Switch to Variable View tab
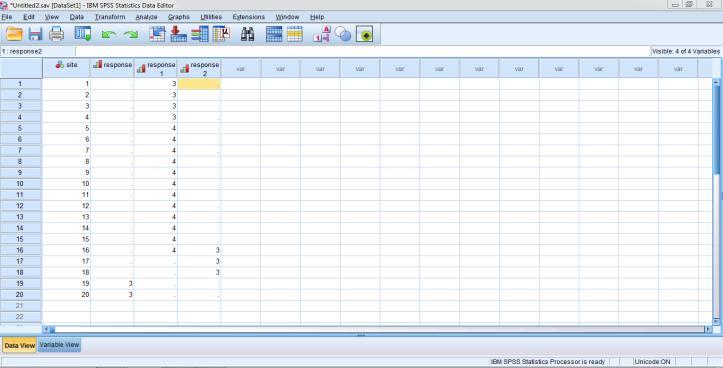Viewport: 723px width, 368px height. coord(59,345)
